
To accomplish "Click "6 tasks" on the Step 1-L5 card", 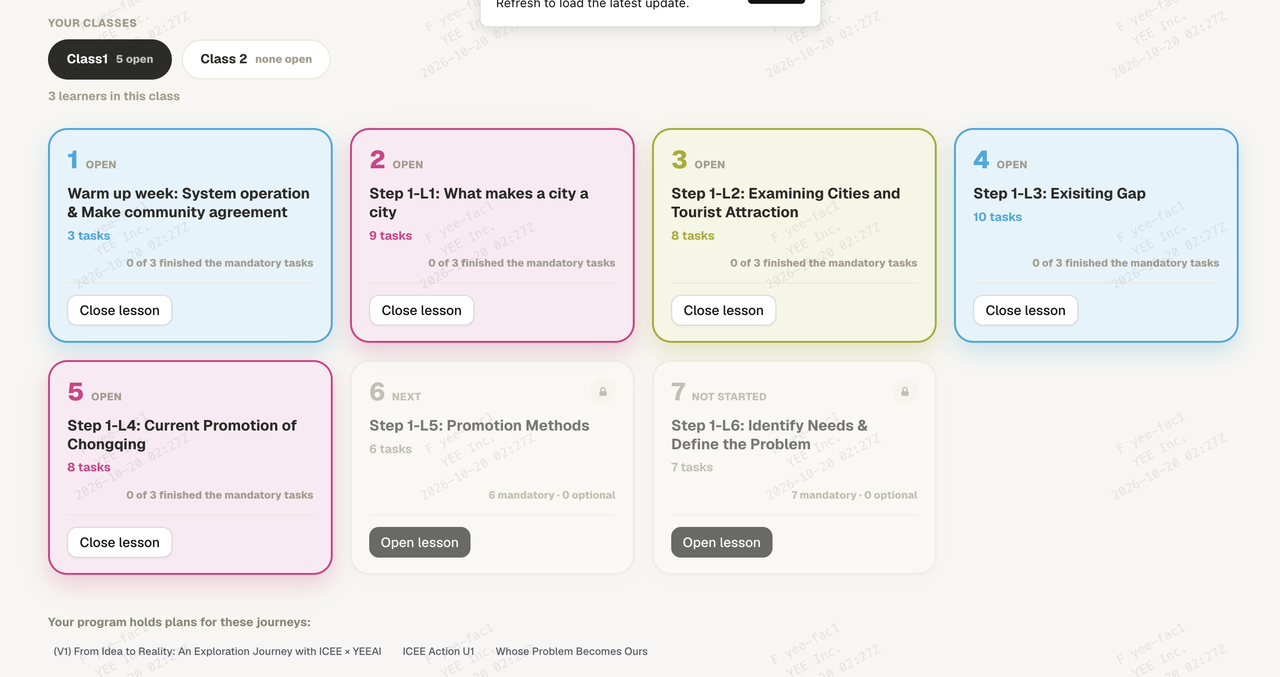I will (391, 449).
